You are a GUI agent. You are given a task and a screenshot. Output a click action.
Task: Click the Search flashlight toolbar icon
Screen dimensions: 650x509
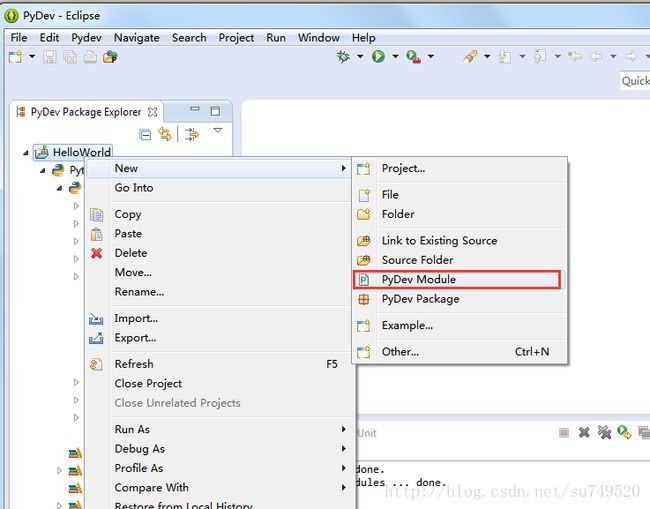470,56
